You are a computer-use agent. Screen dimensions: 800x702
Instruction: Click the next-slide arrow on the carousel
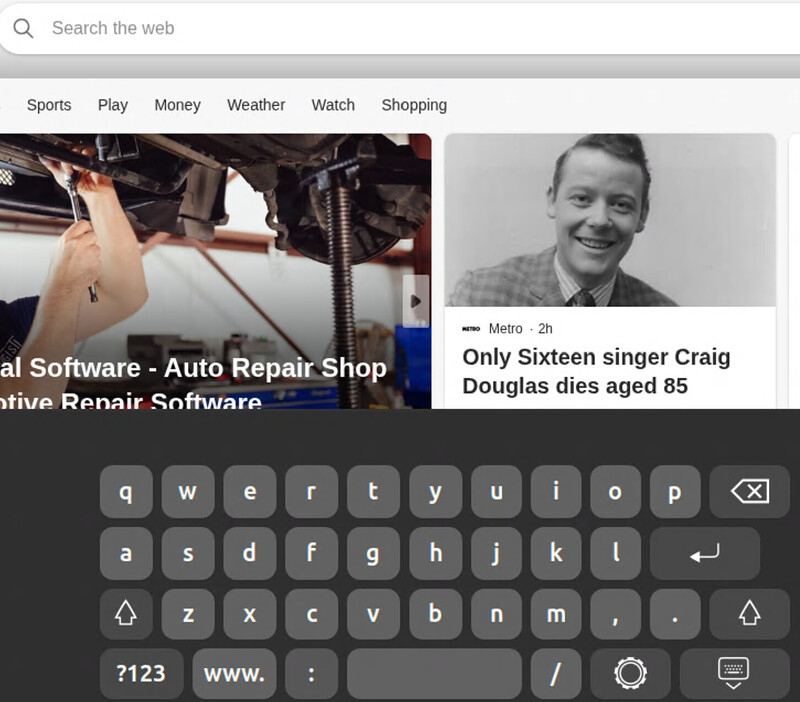coord(416,301)
